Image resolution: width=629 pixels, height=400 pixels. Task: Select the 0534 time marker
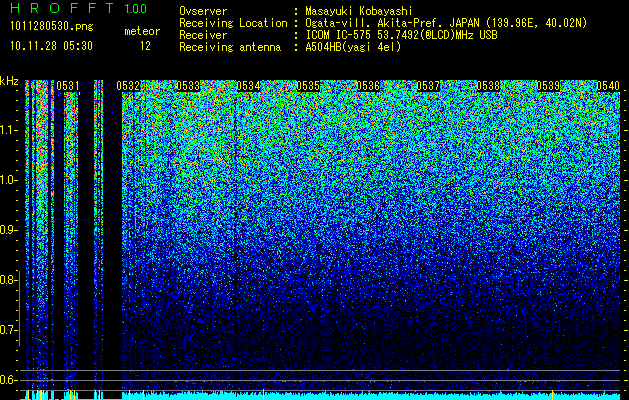pos(248,86)
